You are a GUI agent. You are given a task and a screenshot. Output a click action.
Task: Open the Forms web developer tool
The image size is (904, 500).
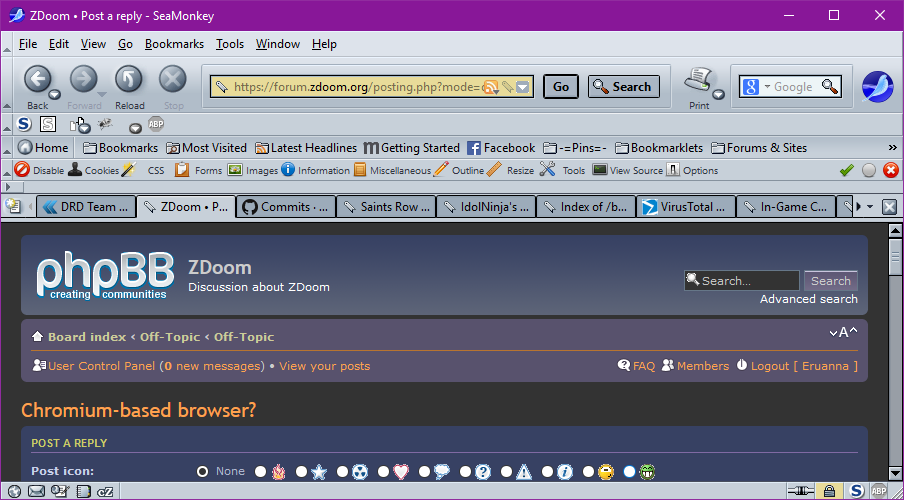(198, 170)
